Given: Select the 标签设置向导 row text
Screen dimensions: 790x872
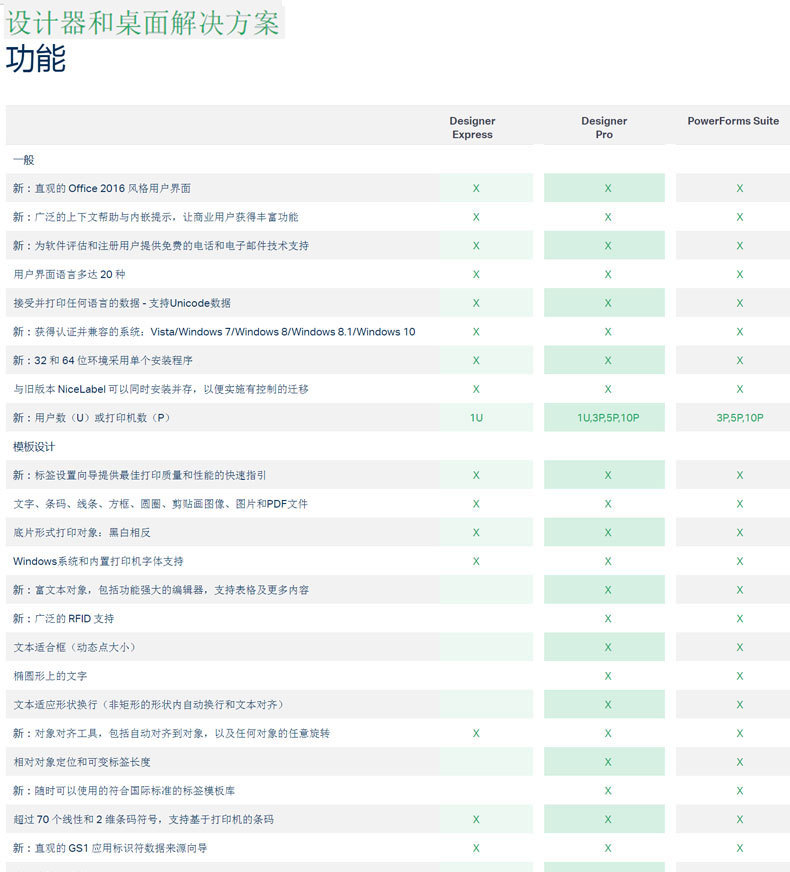Looking at the screenshot, I should [140, 475].
